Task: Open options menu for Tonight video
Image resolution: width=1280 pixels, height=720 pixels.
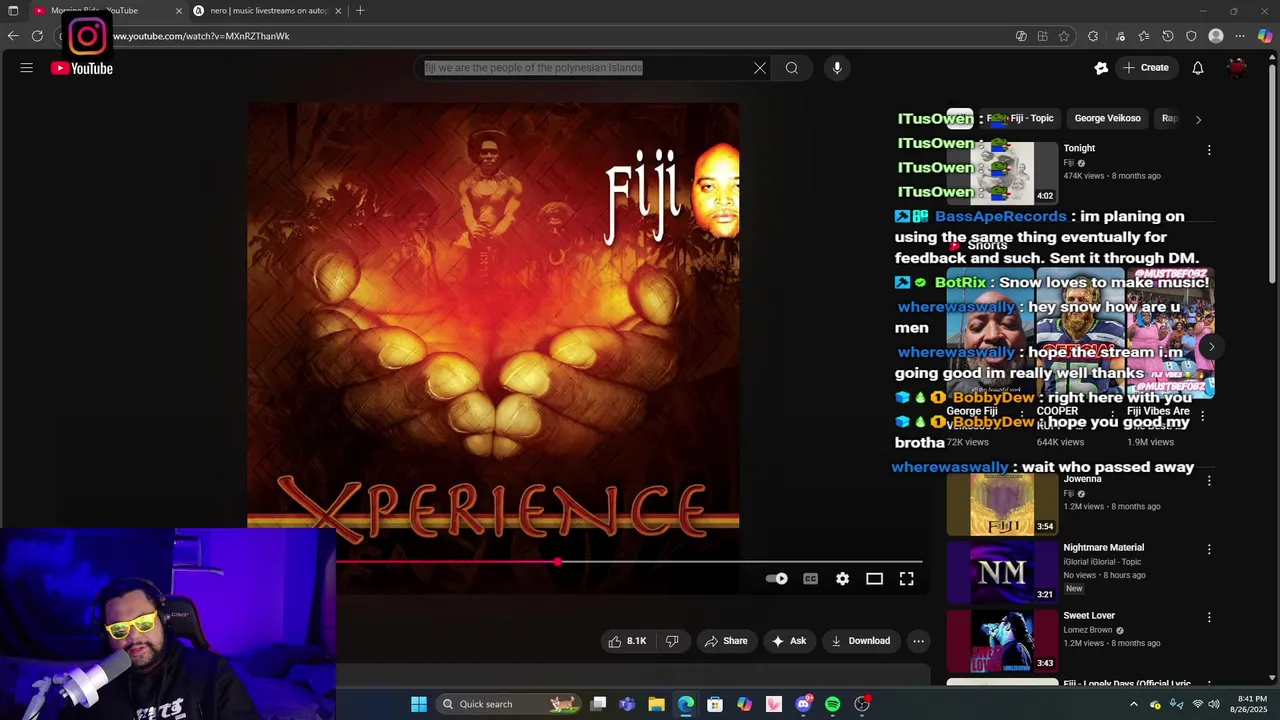Action: point(1209,150)
